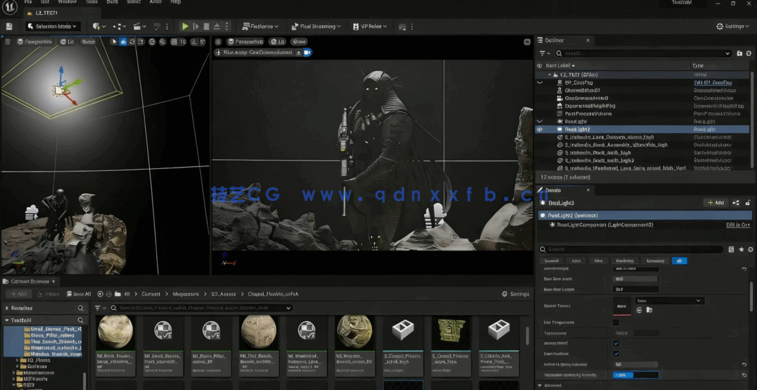This screenshot has height=390, width=757.
Task: Start Play in Editor with green arrow
Action: (185, 27)
